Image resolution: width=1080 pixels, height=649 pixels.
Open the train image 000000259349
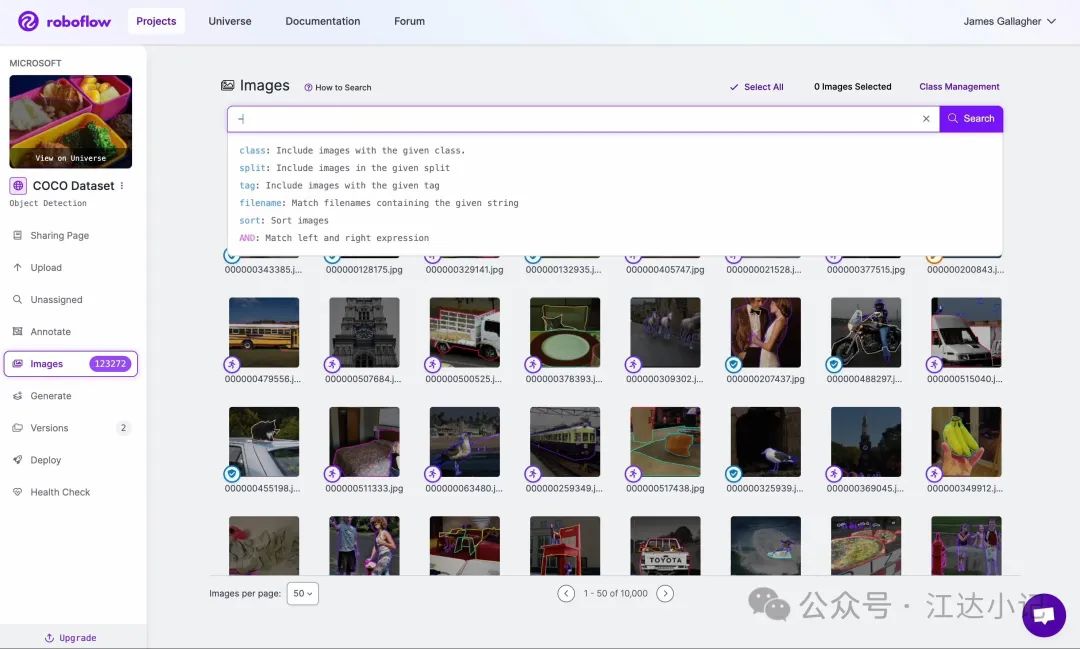[x=565, y=442]
